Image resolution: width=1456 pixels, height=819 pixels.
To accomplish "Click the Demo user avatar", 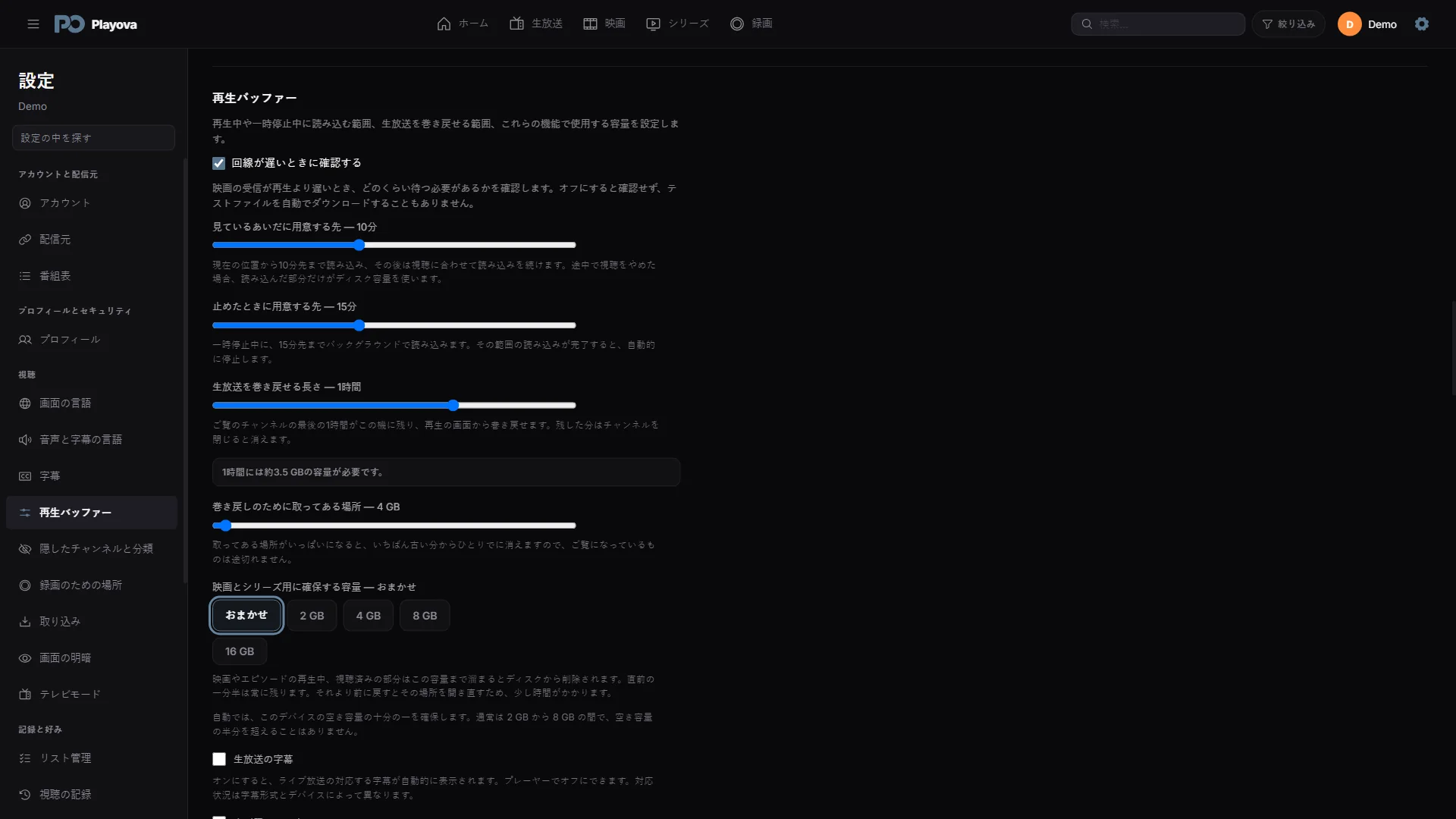I will [x=1349, y=24].
